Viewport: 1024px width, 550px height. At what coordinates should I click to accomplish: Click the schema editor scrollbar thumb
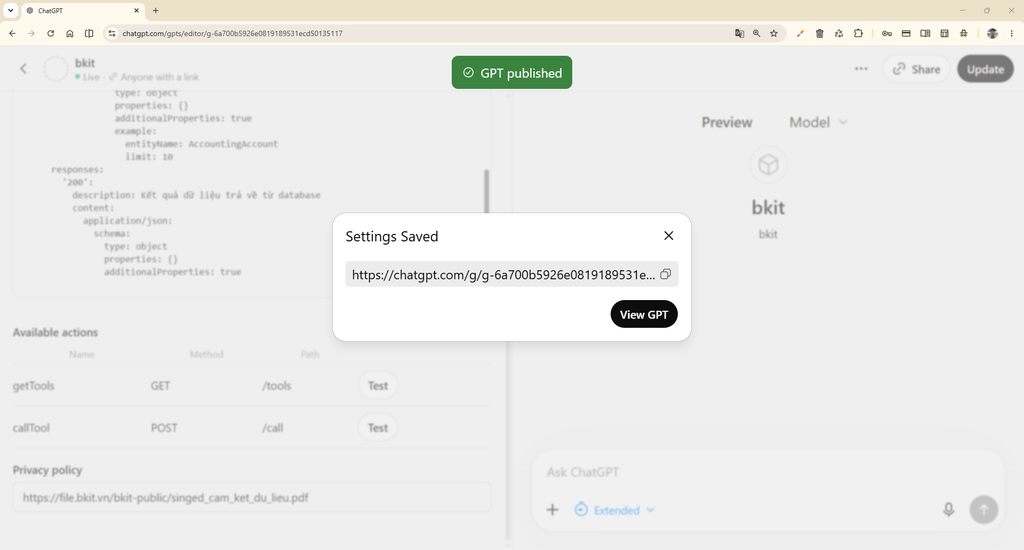[x=487, y=191]
